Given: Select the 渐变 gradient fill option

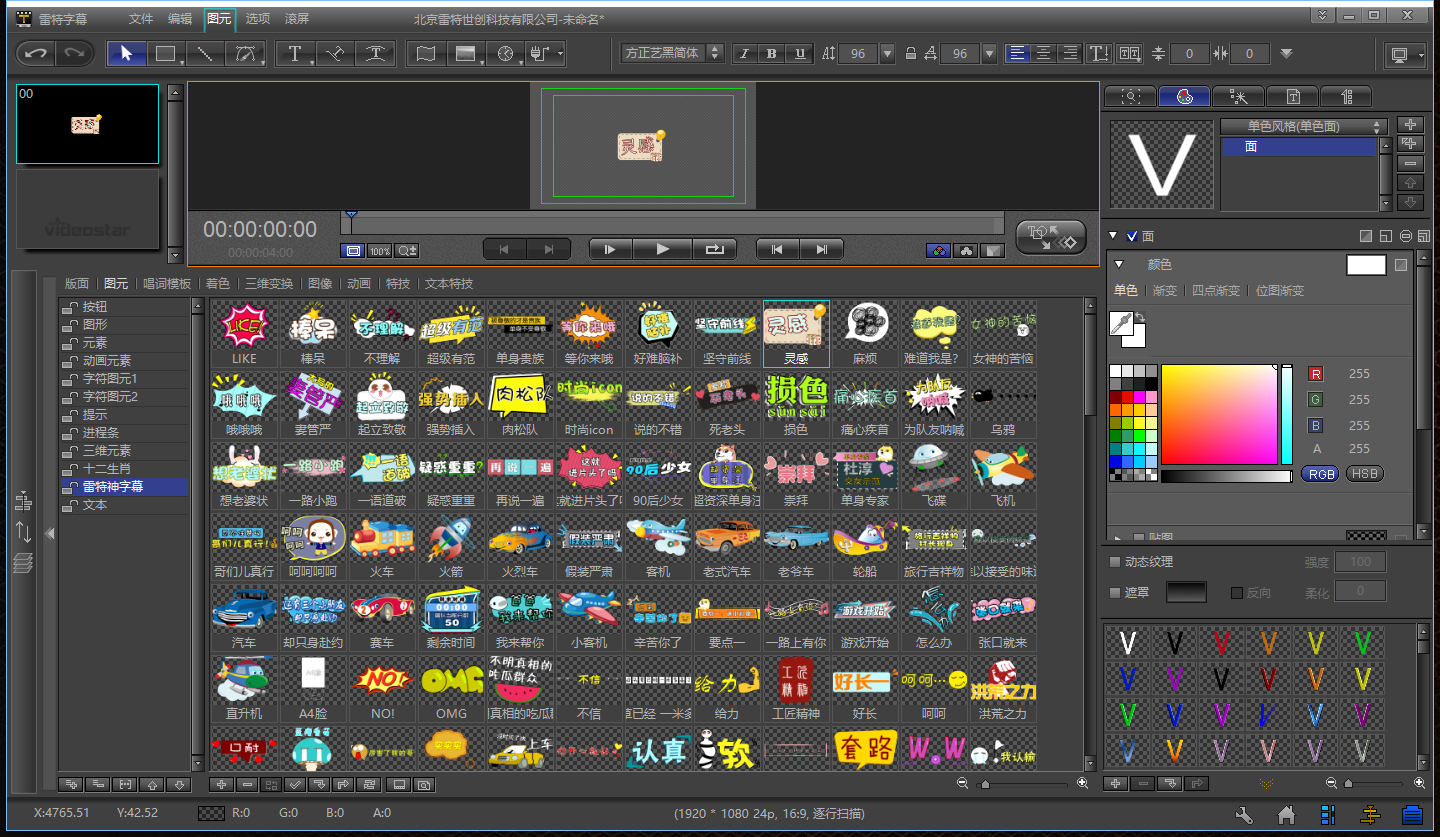Looking at the screenshot, I should (1165, 291).
